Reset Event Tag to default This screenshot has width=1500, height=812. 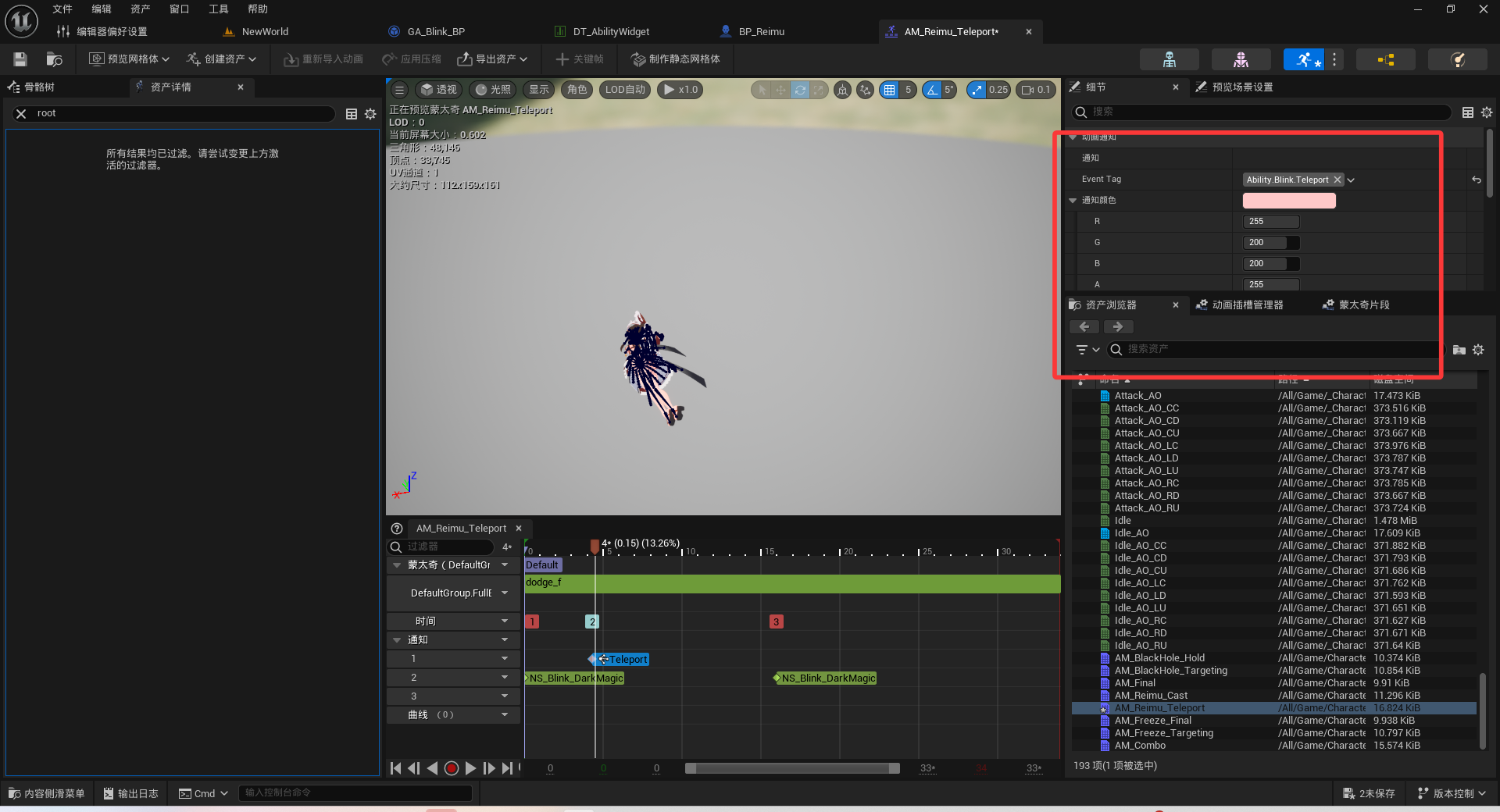click(x=1477, y=180)
